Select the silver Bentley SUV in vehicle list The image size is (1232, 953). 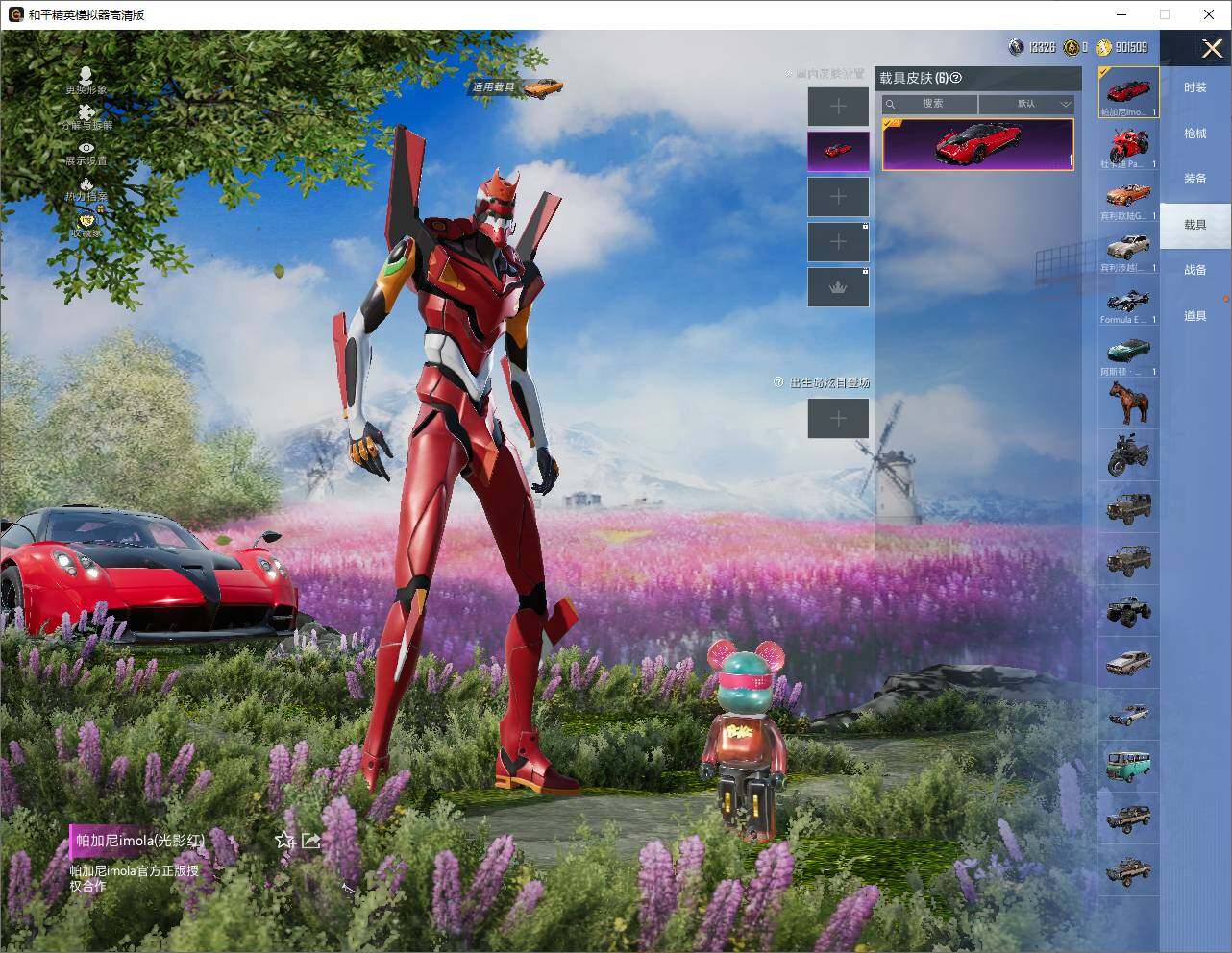point(1128,249)
